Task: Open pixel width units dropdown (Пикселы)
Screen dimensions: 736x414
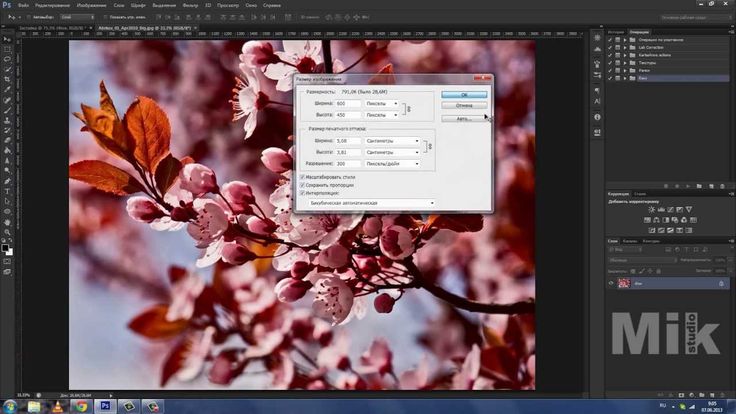Action: 382,103
